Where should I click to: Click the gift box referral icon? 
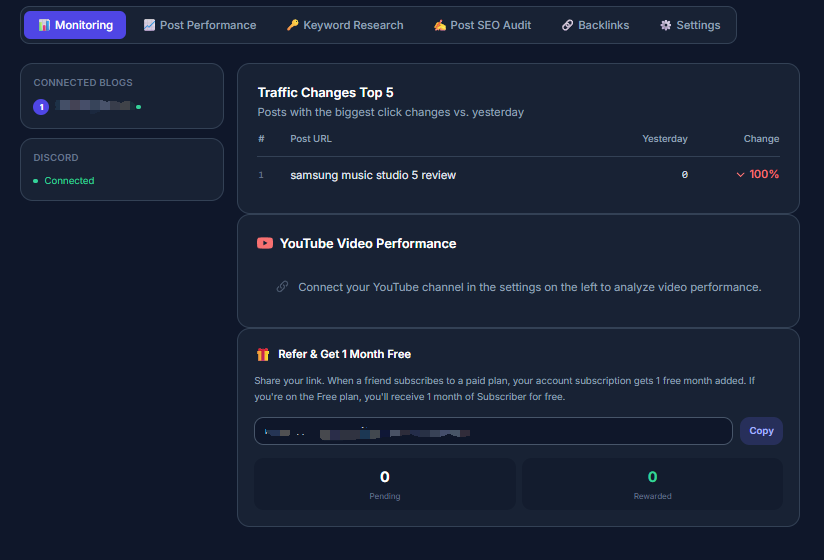(x=263, y=355)
